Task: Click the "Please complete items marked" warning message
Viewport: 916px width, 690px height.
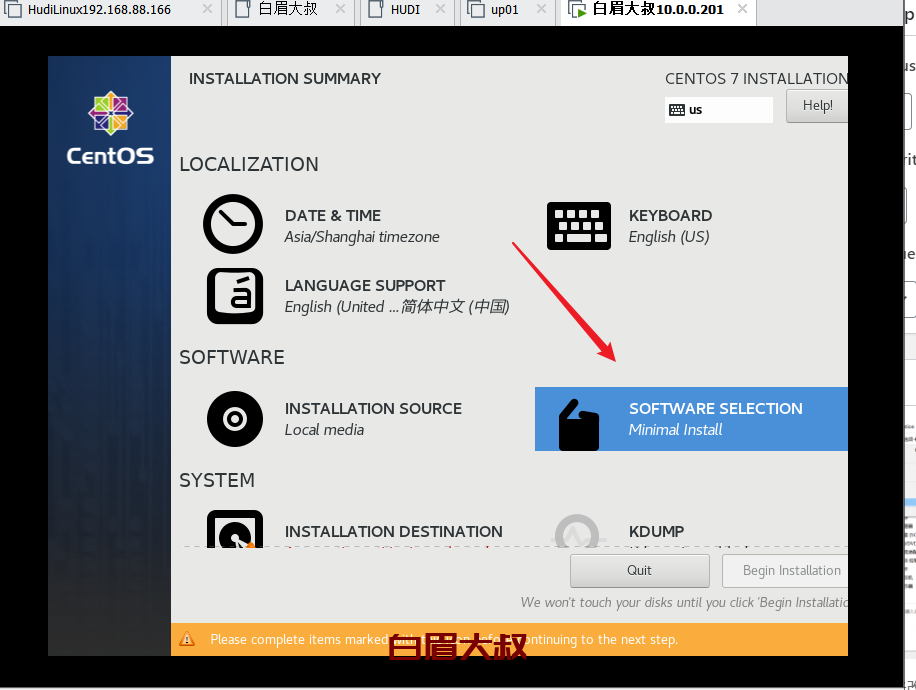Action: click(x=444, y=639)
